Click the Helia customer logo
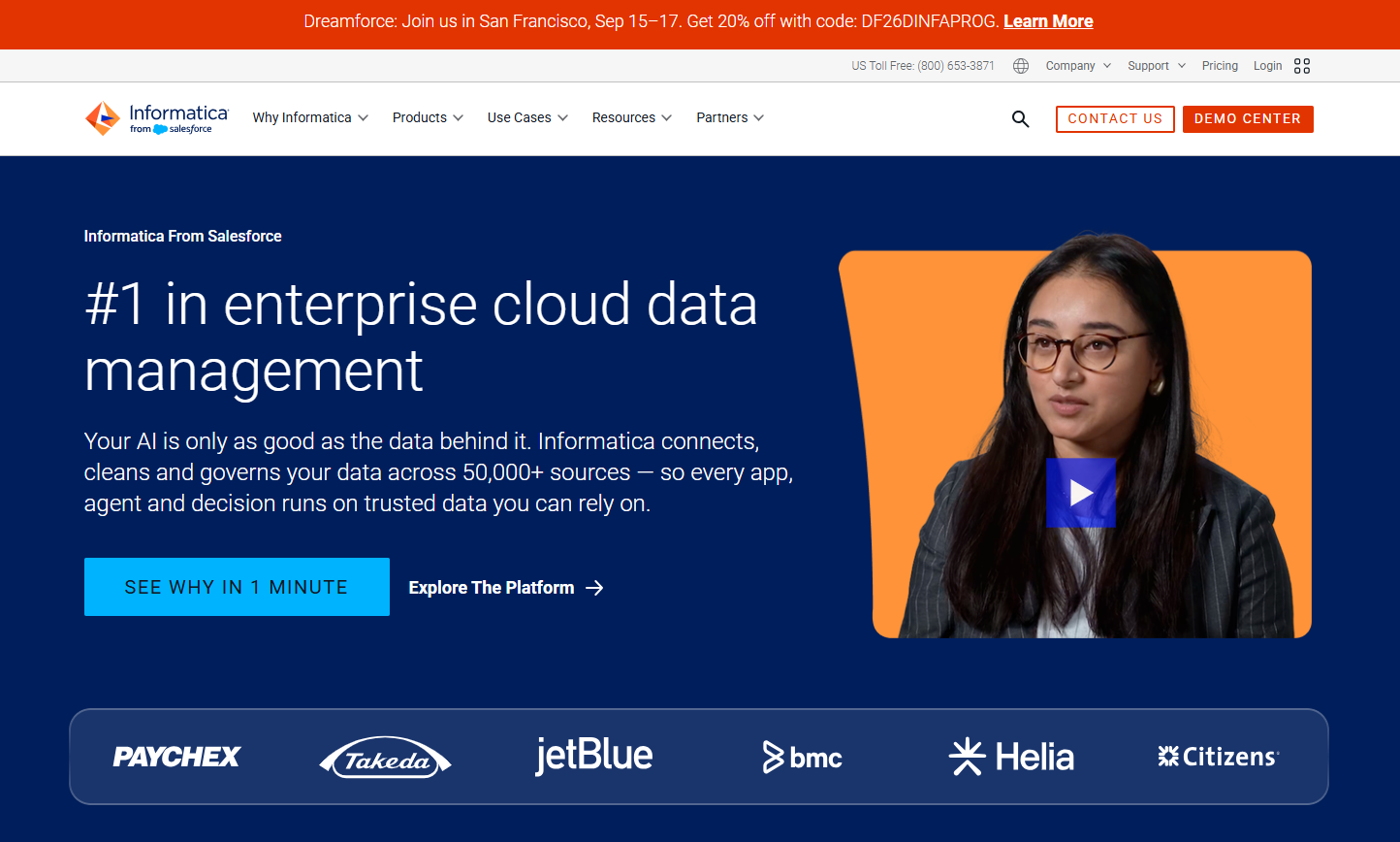The image size is (1400, 842). (x=1011, y=757)
